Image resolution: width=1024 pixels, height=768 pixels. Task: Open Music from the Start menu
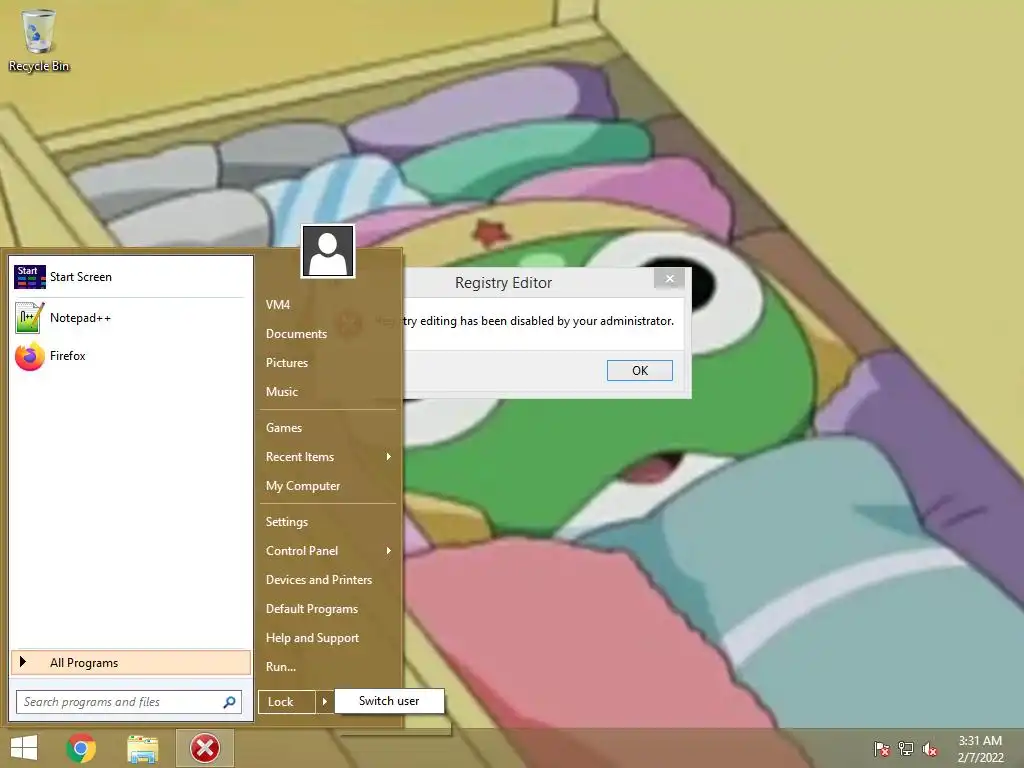pos(281,392)
